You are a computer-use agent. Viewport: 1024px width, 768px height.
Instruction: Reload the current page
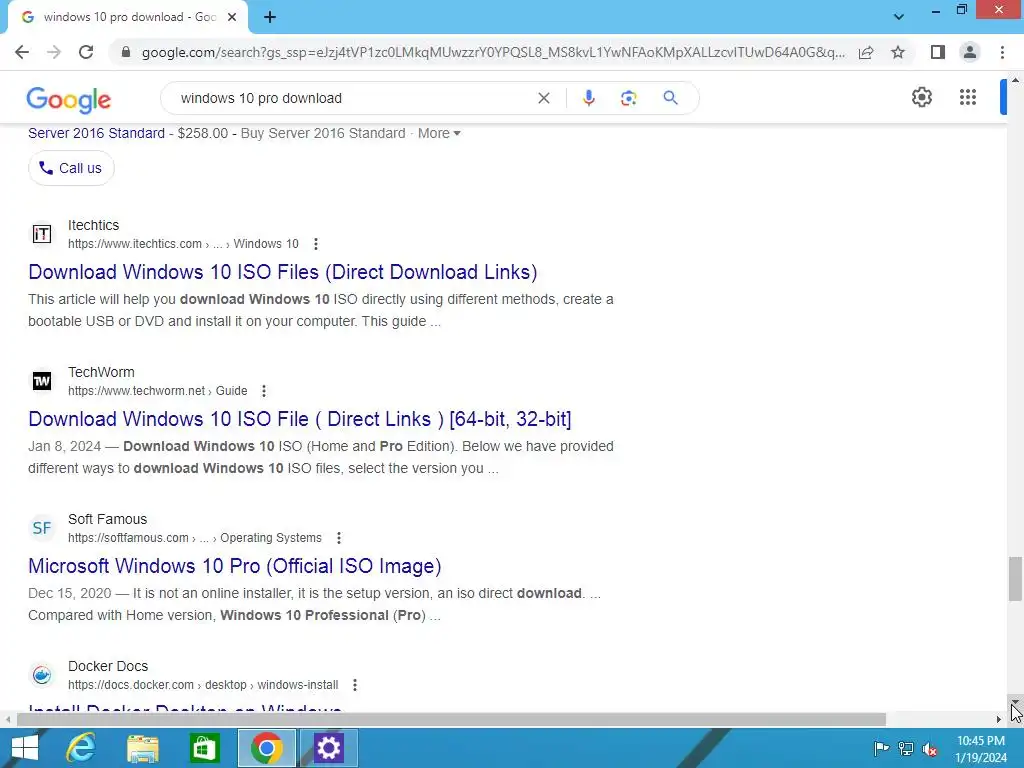(x=86, y=52)
